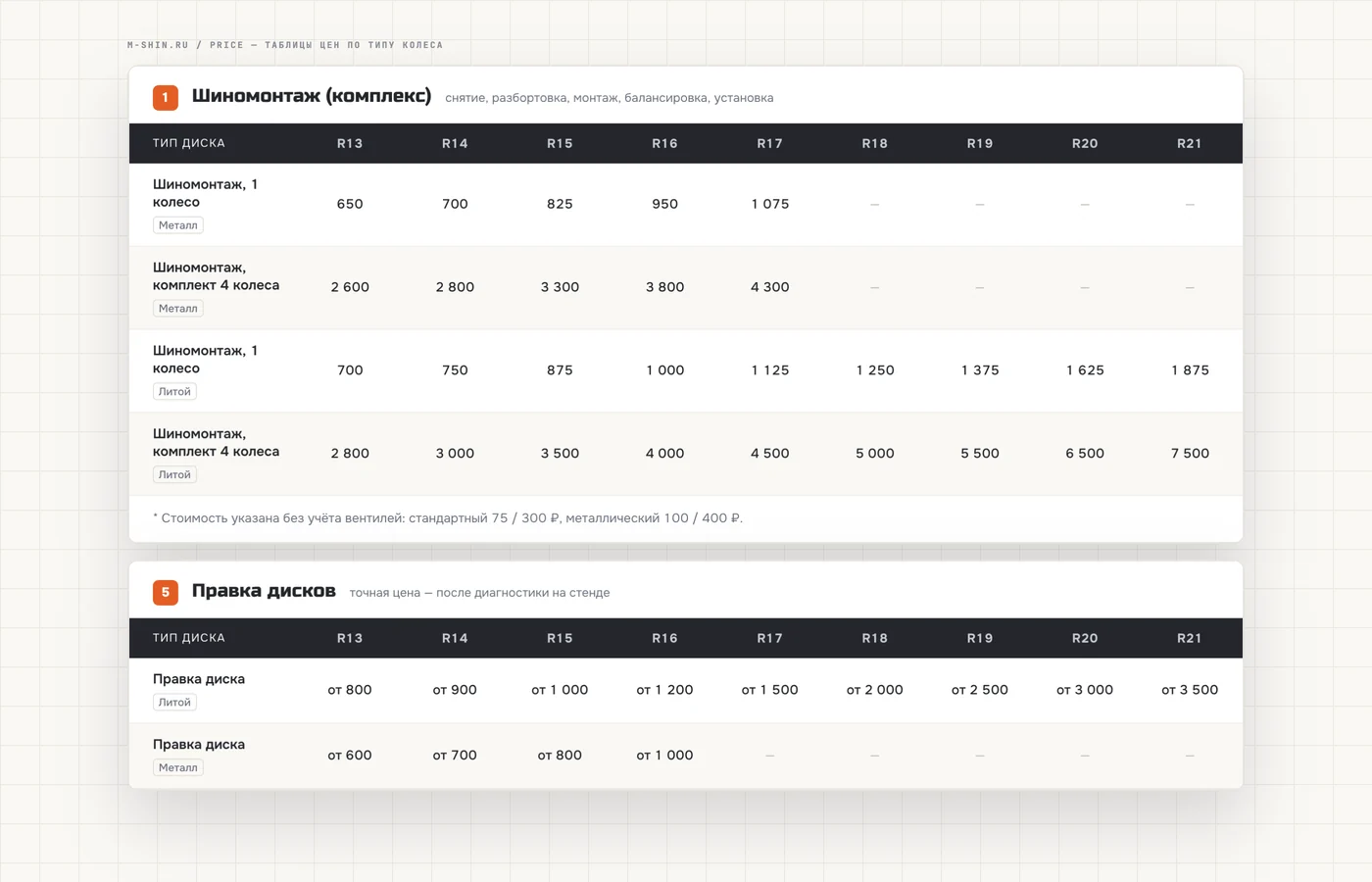This screenshot has height=882, width=1372.
Task: Click price 3 300 in the Металл комплект row
Action: (x=560, y=287)
